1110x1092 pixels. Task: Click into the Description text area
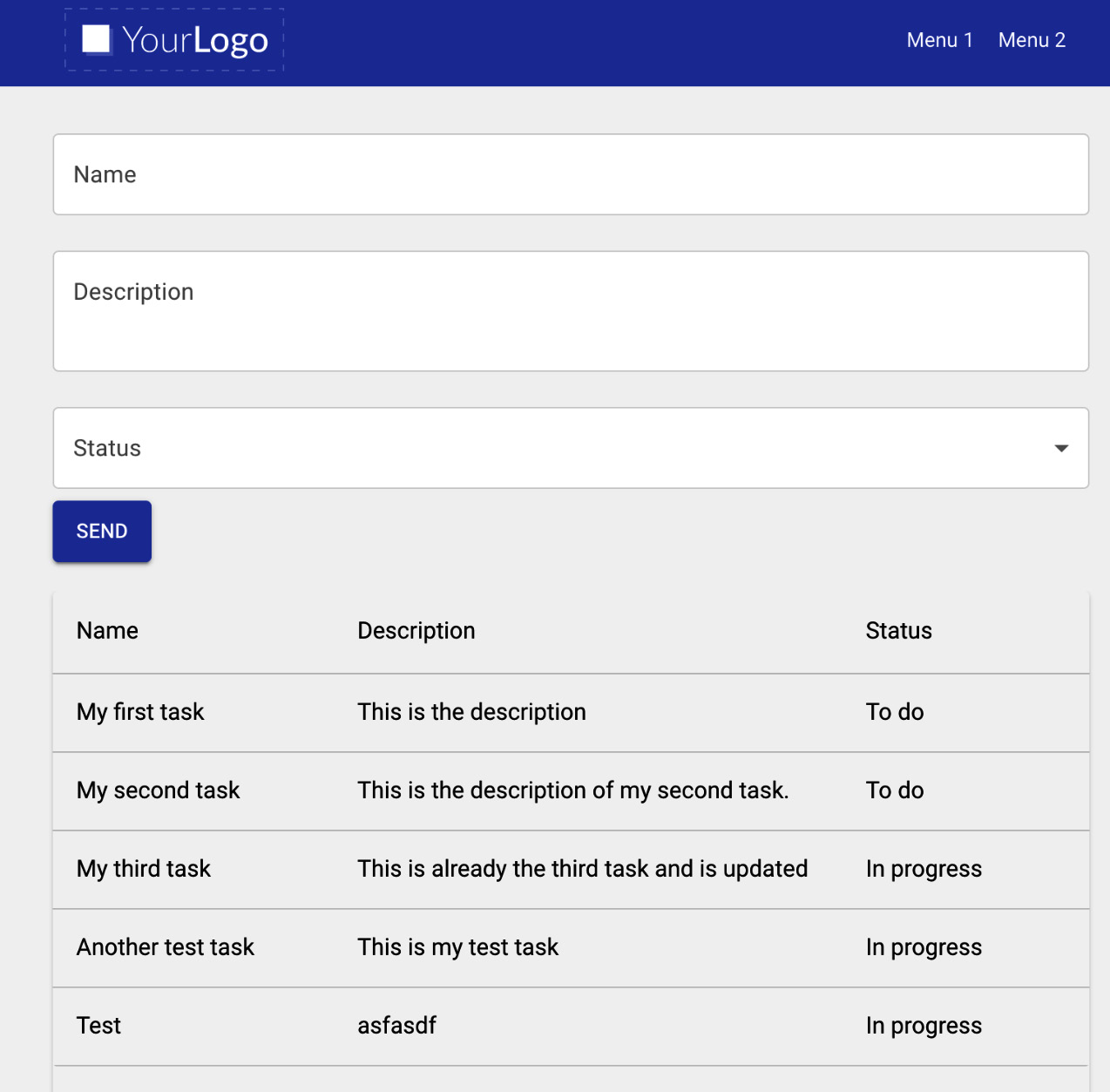click(x=571, y=311)
